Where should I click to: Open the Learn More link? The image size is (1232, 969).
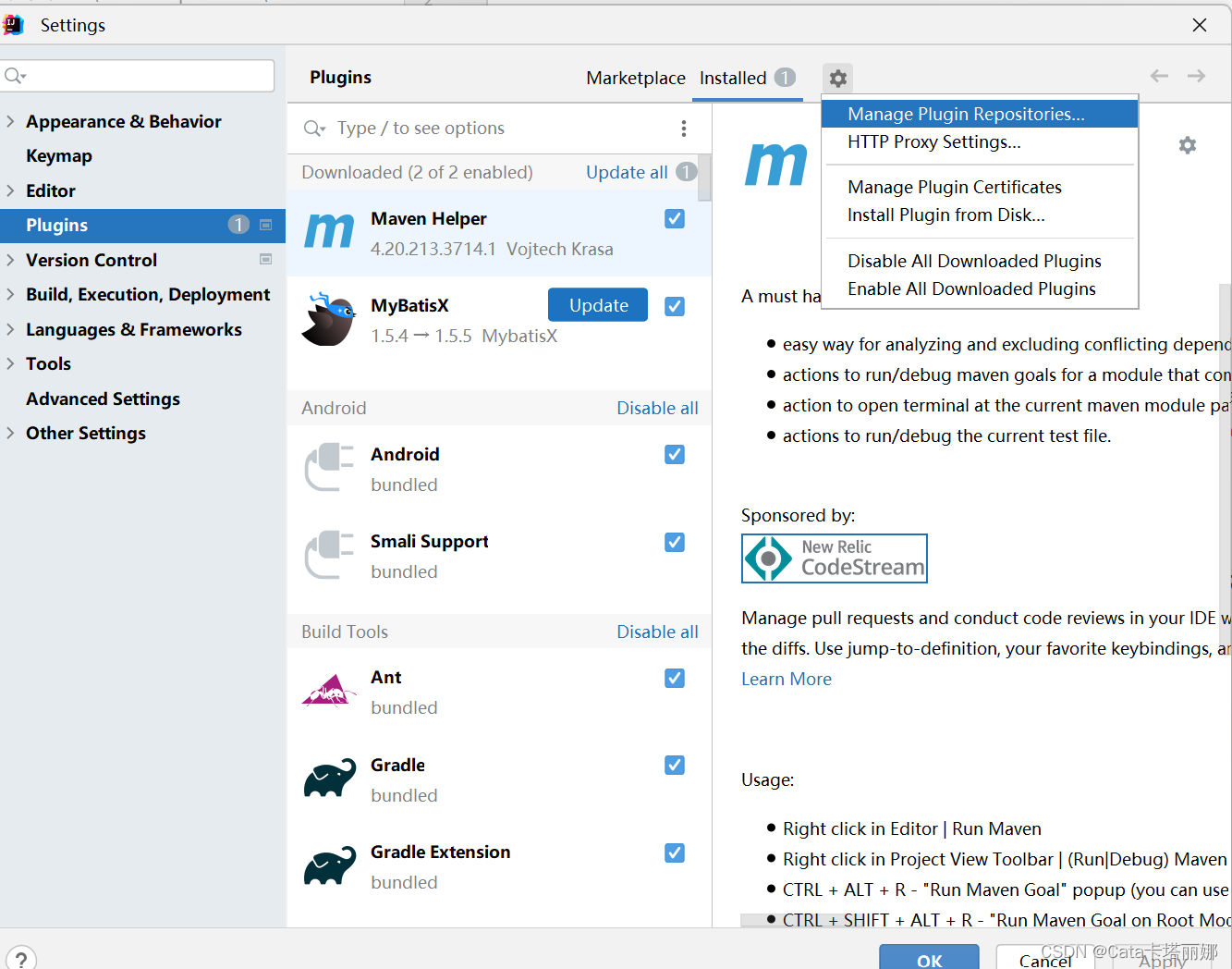[x=787, y=679]
